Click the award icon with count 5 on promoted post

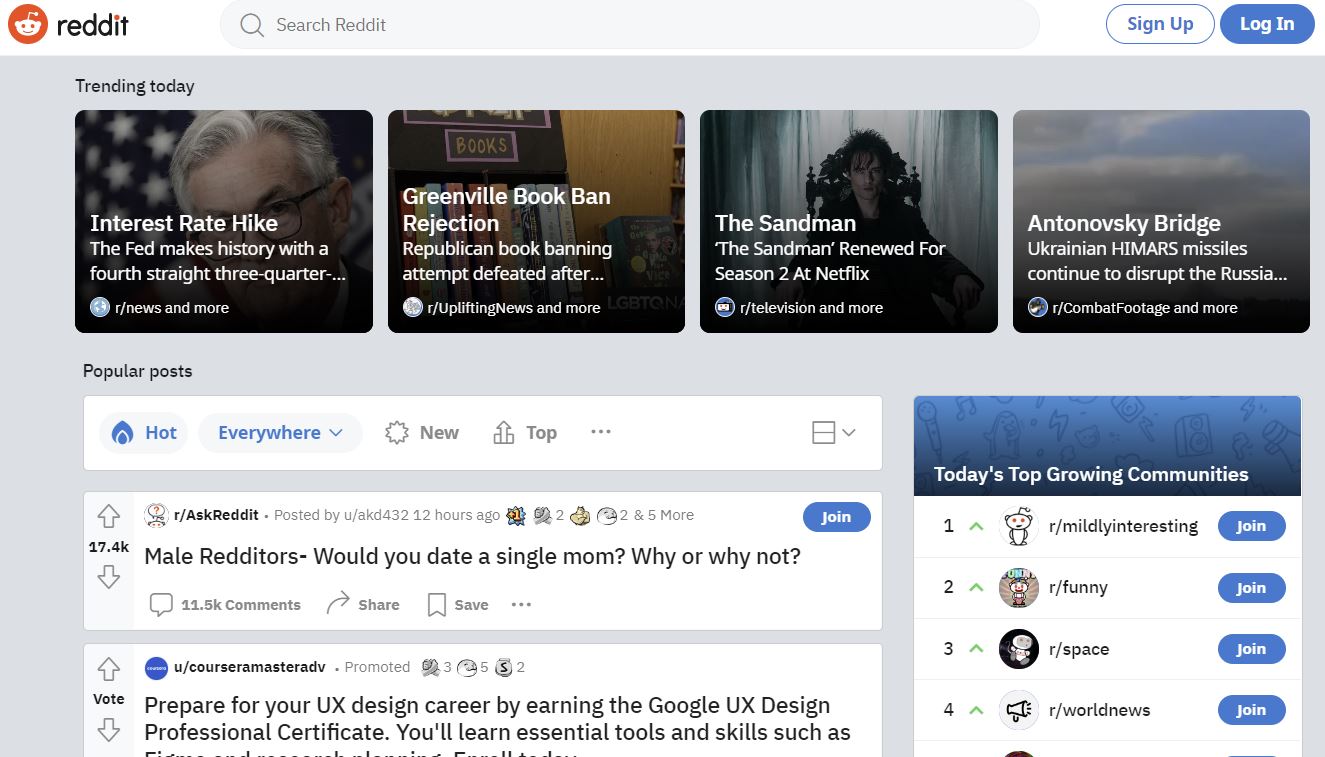467,667
